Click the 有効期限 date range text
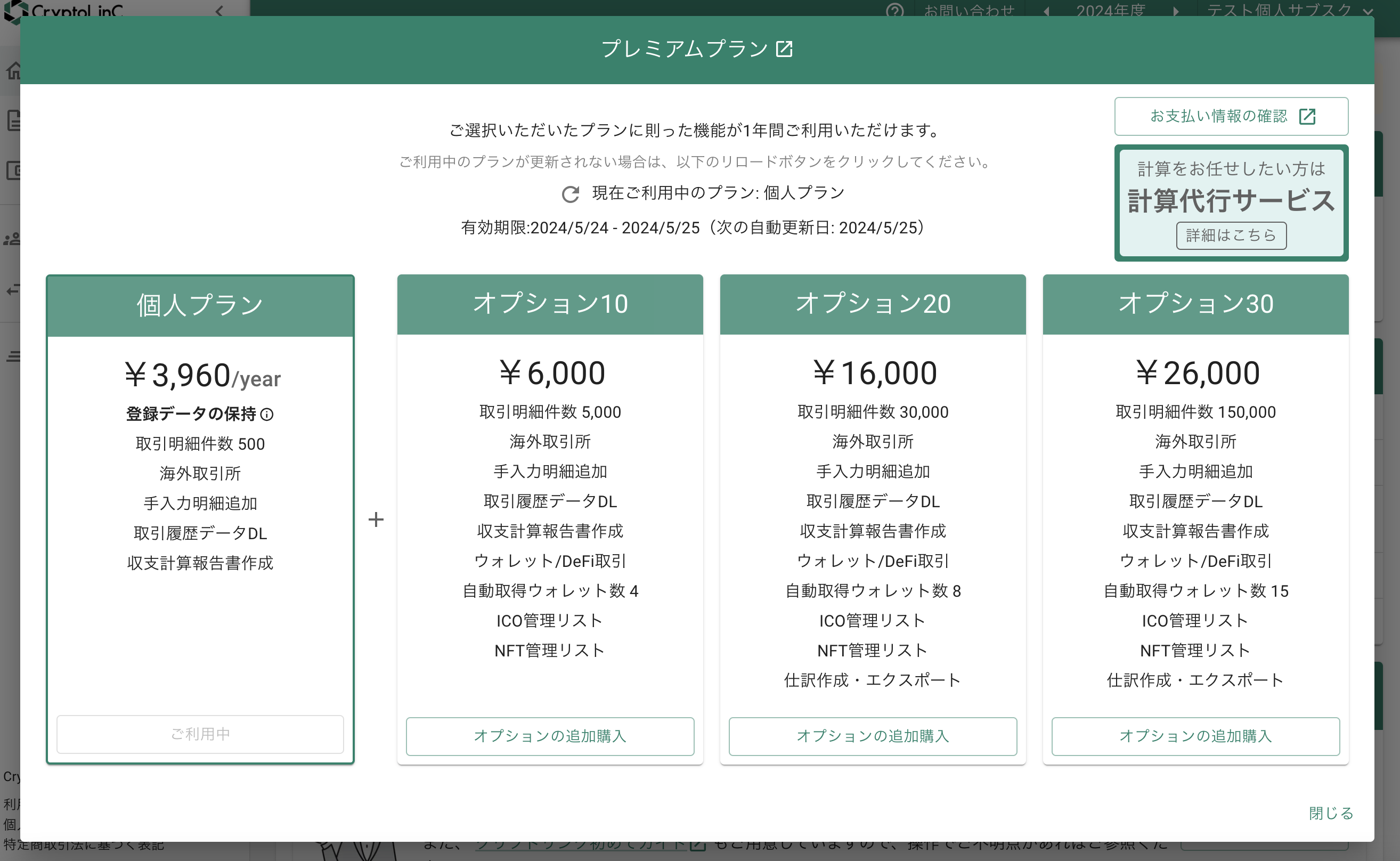Image resolution: width=1400 pixels, height=861 pixels. [x=693, y=228]
